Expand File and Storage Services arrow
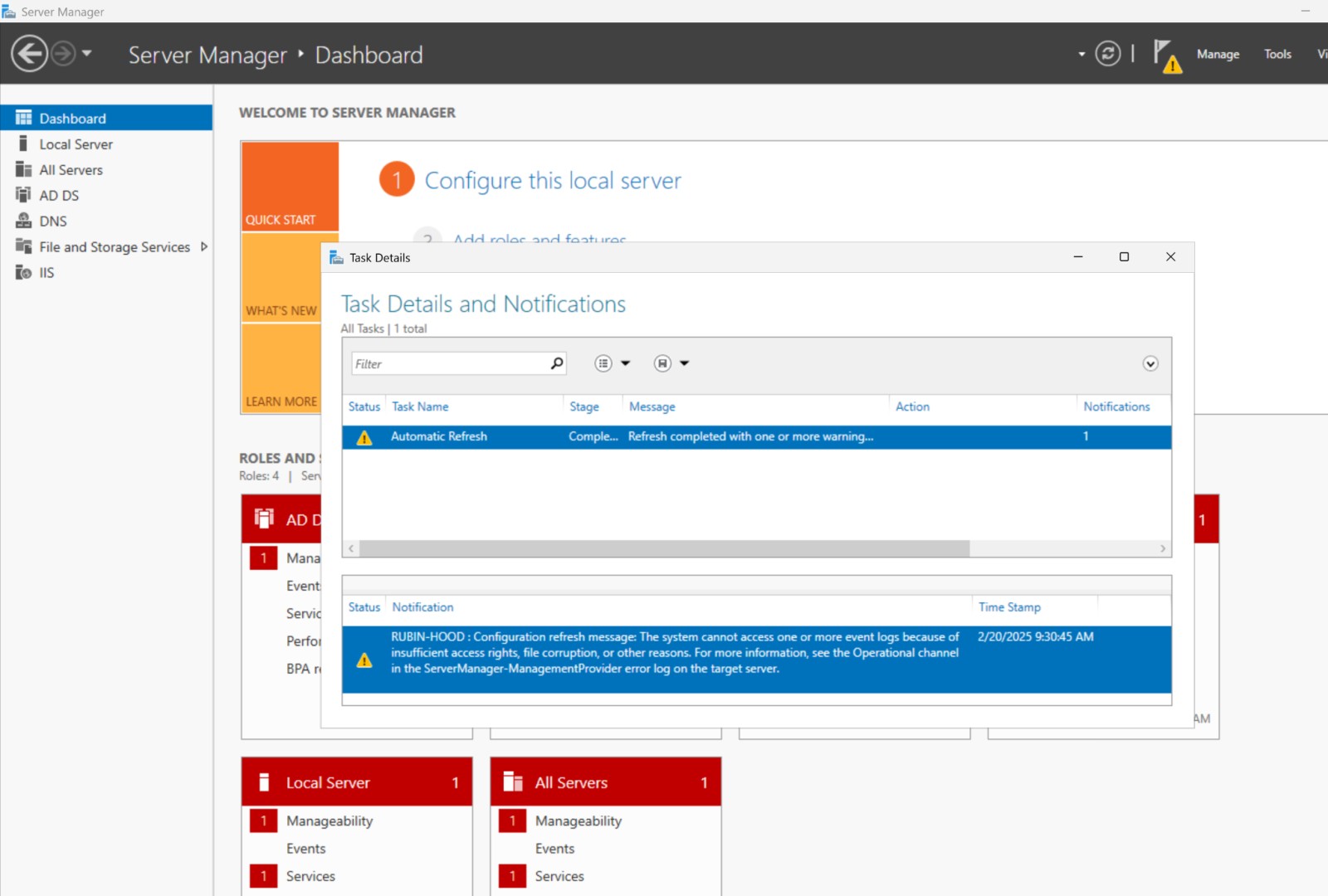This screenshot has width=1328, height=896. [204, 246]
